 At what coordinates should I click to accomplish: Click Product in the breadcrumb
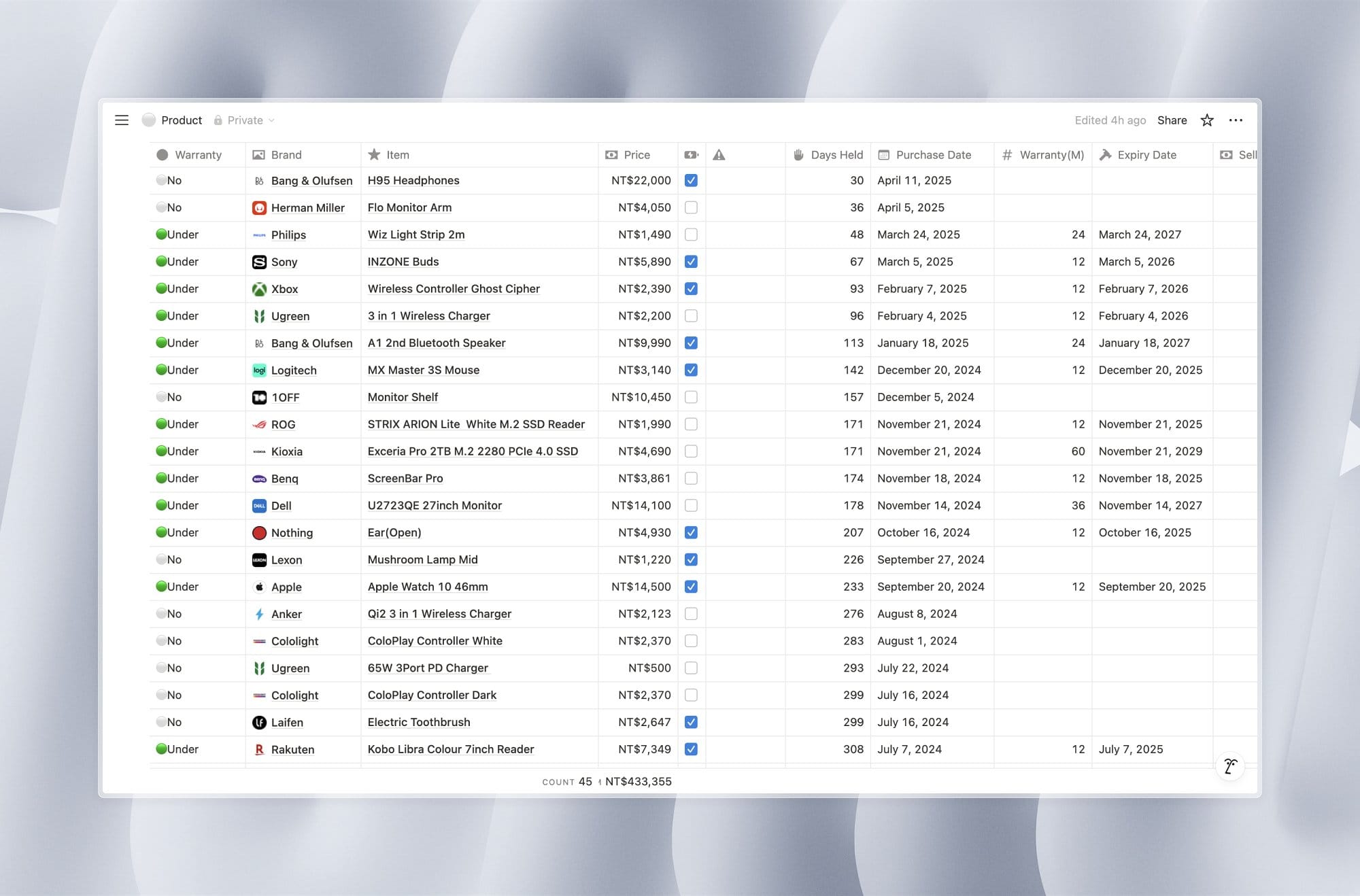click(x=182, y=120)
